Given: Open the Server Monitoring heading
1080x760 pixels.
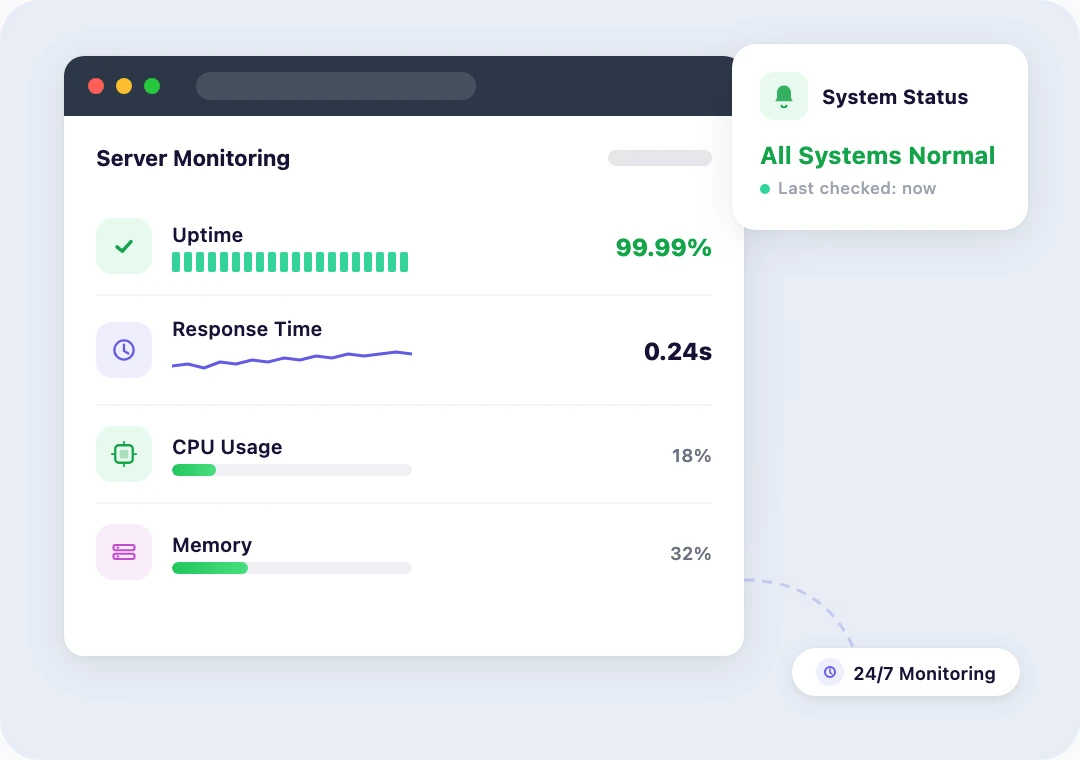Looking at the screenshot, I should pyautogui.click(x=193, y=158).
